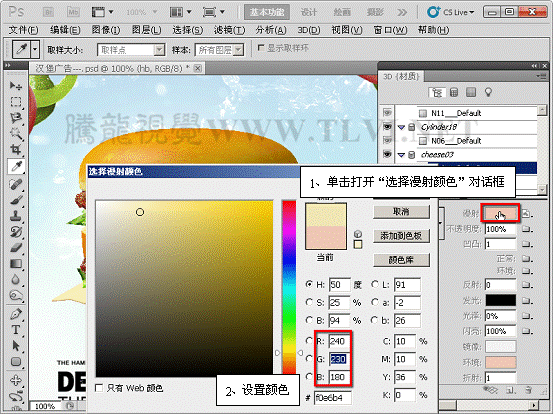Open the 文件(F) menu

point(23,30)
